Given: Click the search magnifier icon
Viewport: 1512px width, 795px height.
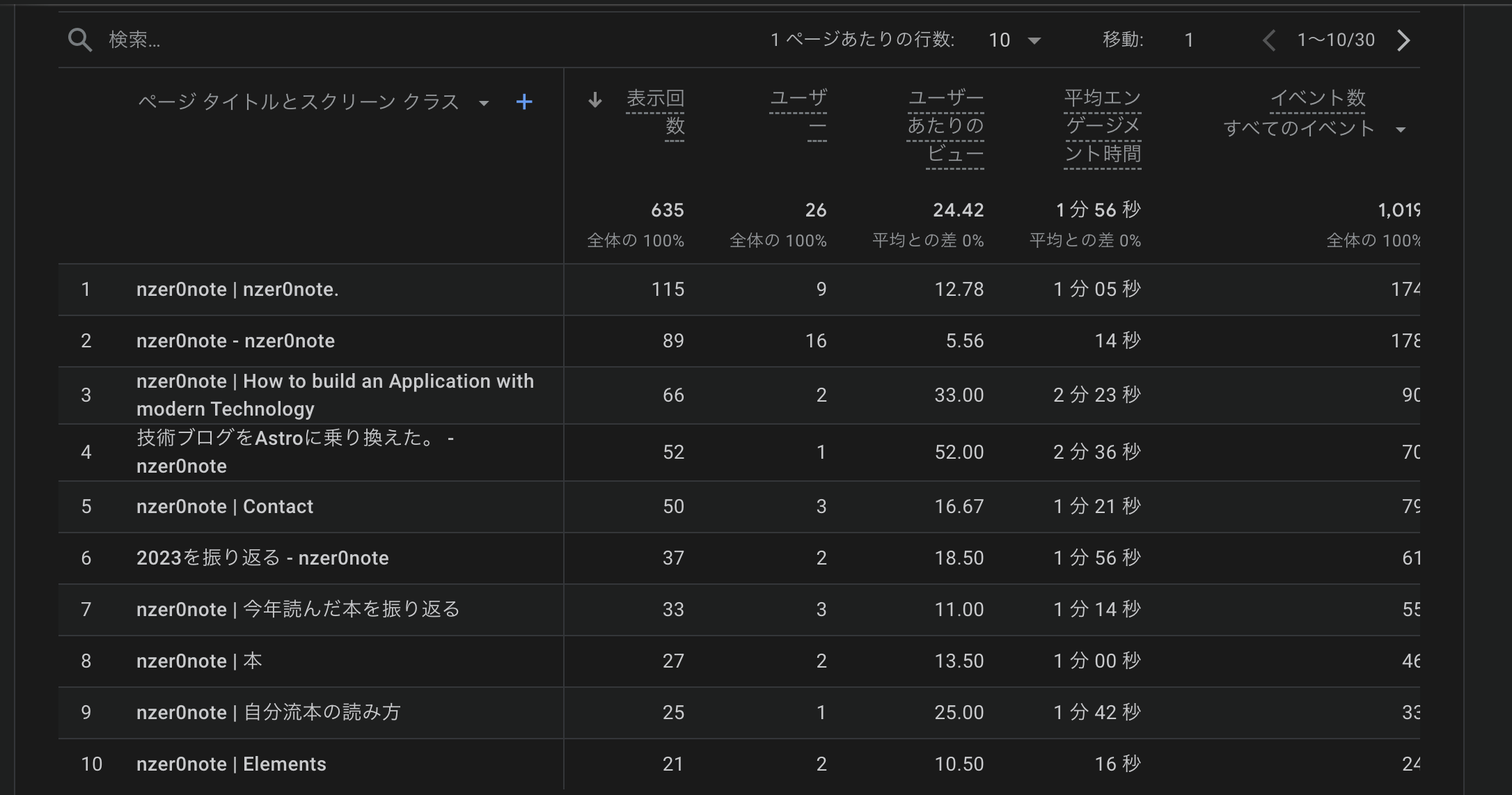Looking at the screenshot, I should point(80,40).
